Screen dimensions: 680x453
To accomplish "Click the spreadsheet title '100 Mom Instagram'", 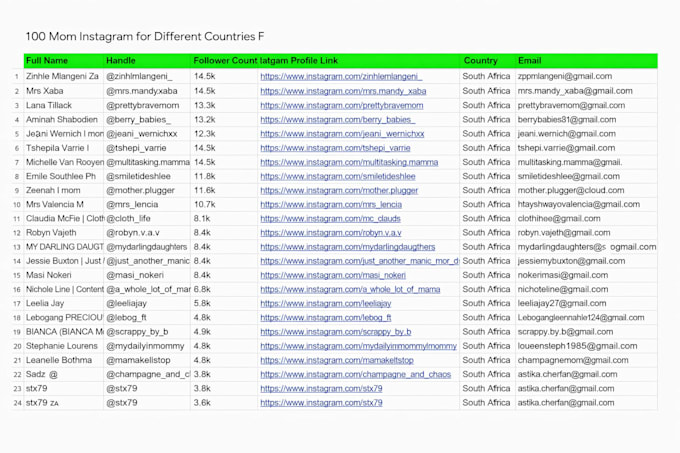I will (x=144, y=36).
